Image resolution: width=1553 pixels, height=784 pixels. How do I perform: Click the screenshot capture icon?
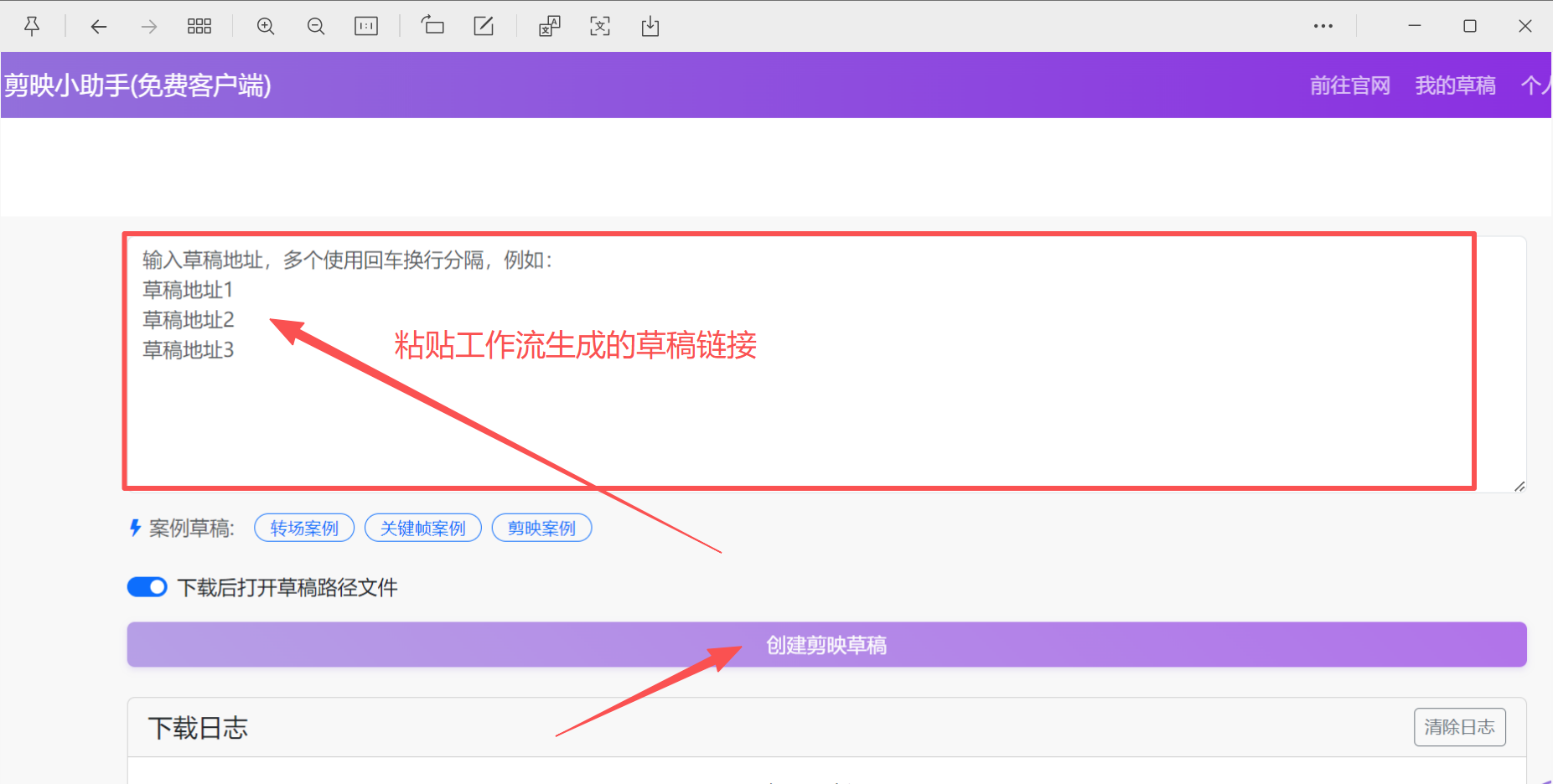[x=600, y=26]
